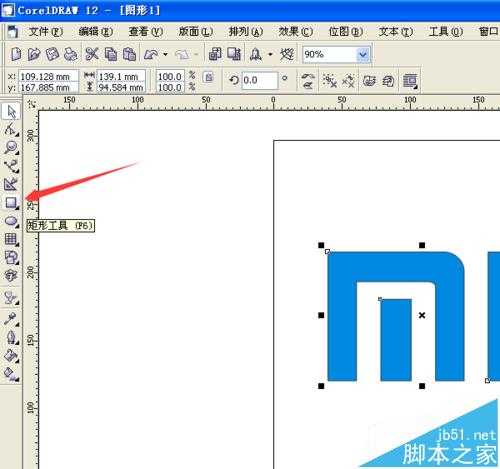The height and width of the screenshot is (469, 500).
Task: Click the Copy icon
Action: (111, 54)
